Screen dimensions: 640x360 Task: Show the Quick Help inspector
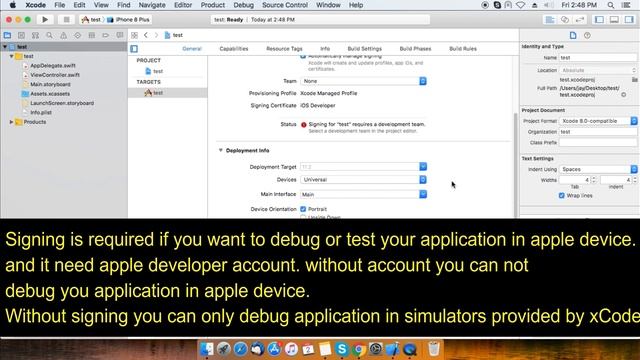(x=587, y=36)
